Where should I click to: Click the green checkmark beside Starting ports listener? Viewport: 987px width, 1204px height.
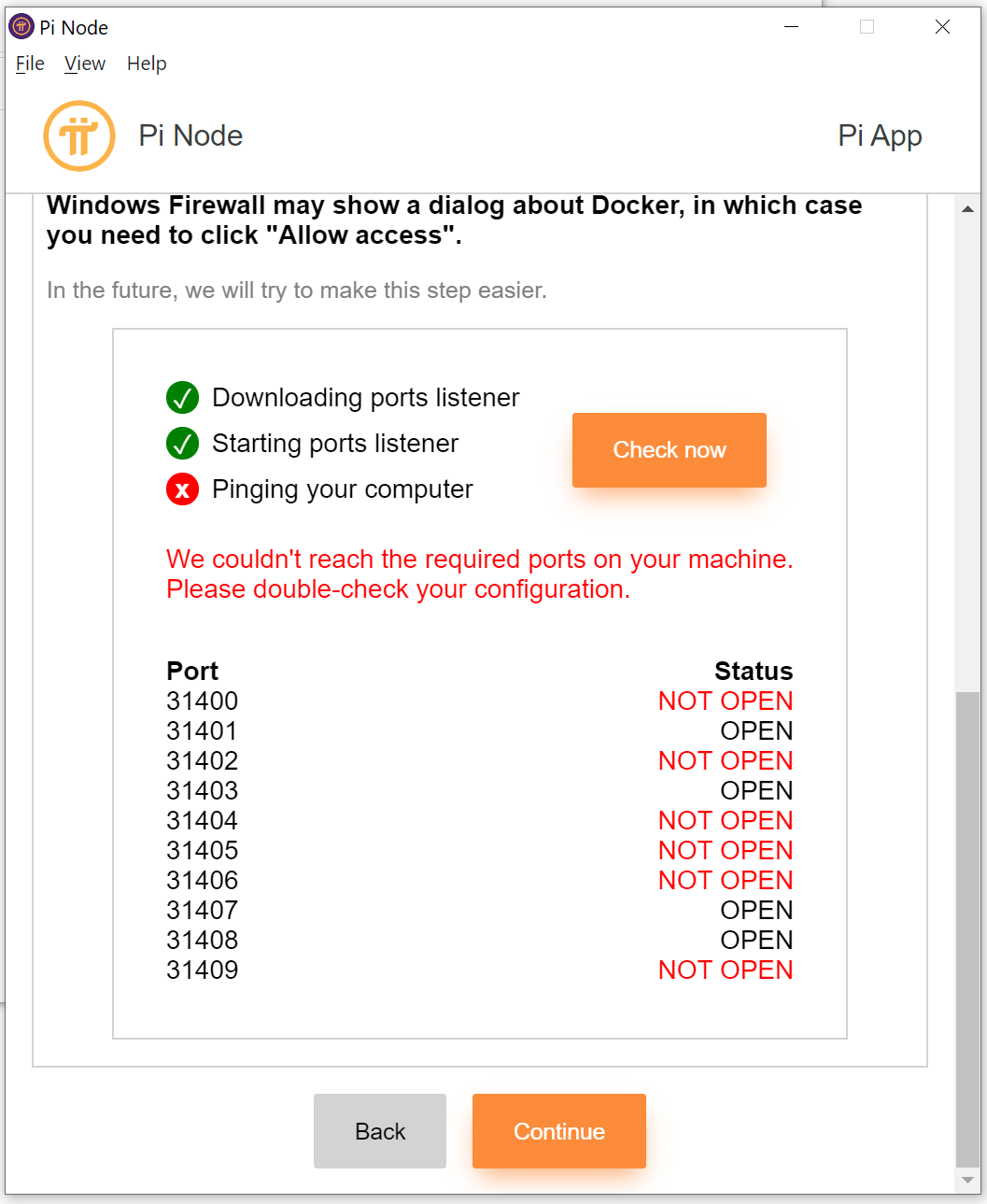click(182, 443)
